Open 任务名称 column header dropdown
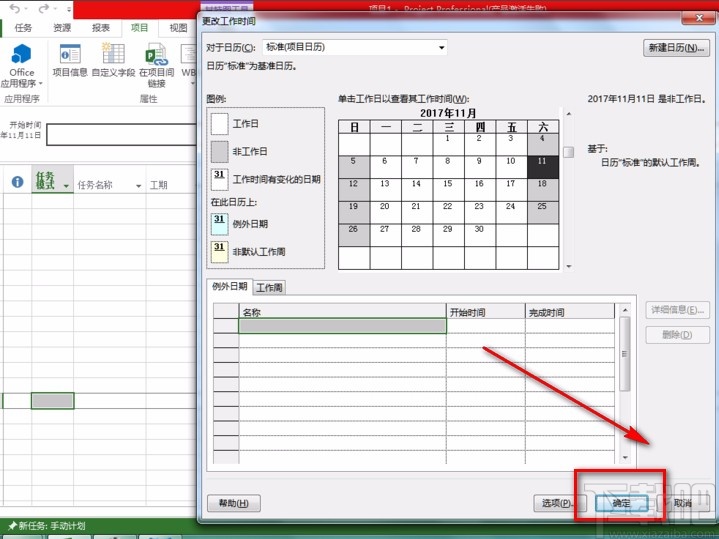Screen dimensions: 719x539 pos(138,186)
